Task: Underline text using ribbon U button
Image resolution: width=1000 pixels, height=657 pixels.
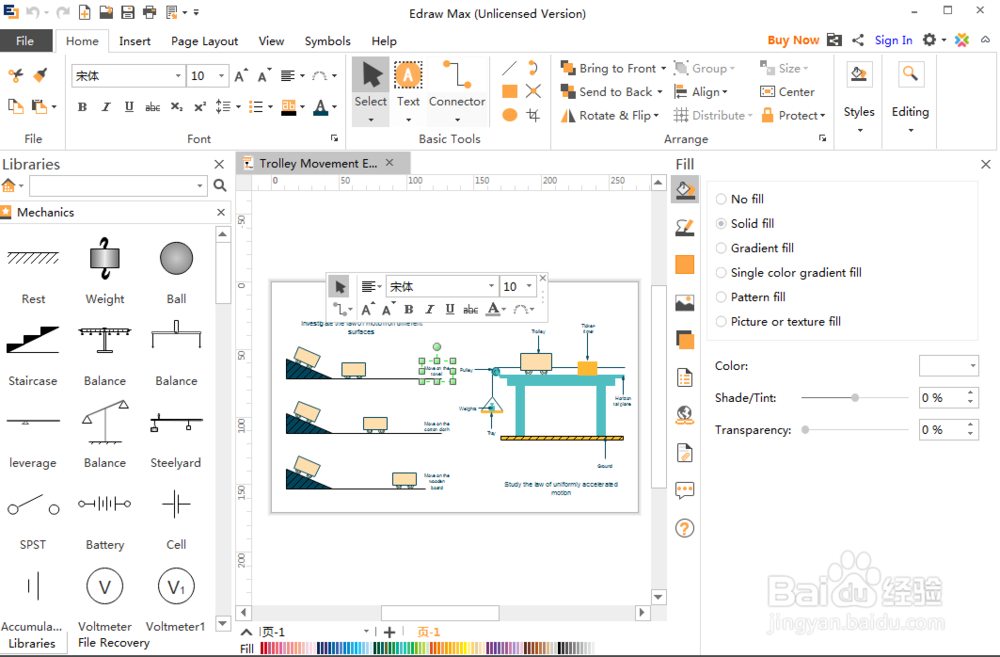Action: tap(129, 107)
